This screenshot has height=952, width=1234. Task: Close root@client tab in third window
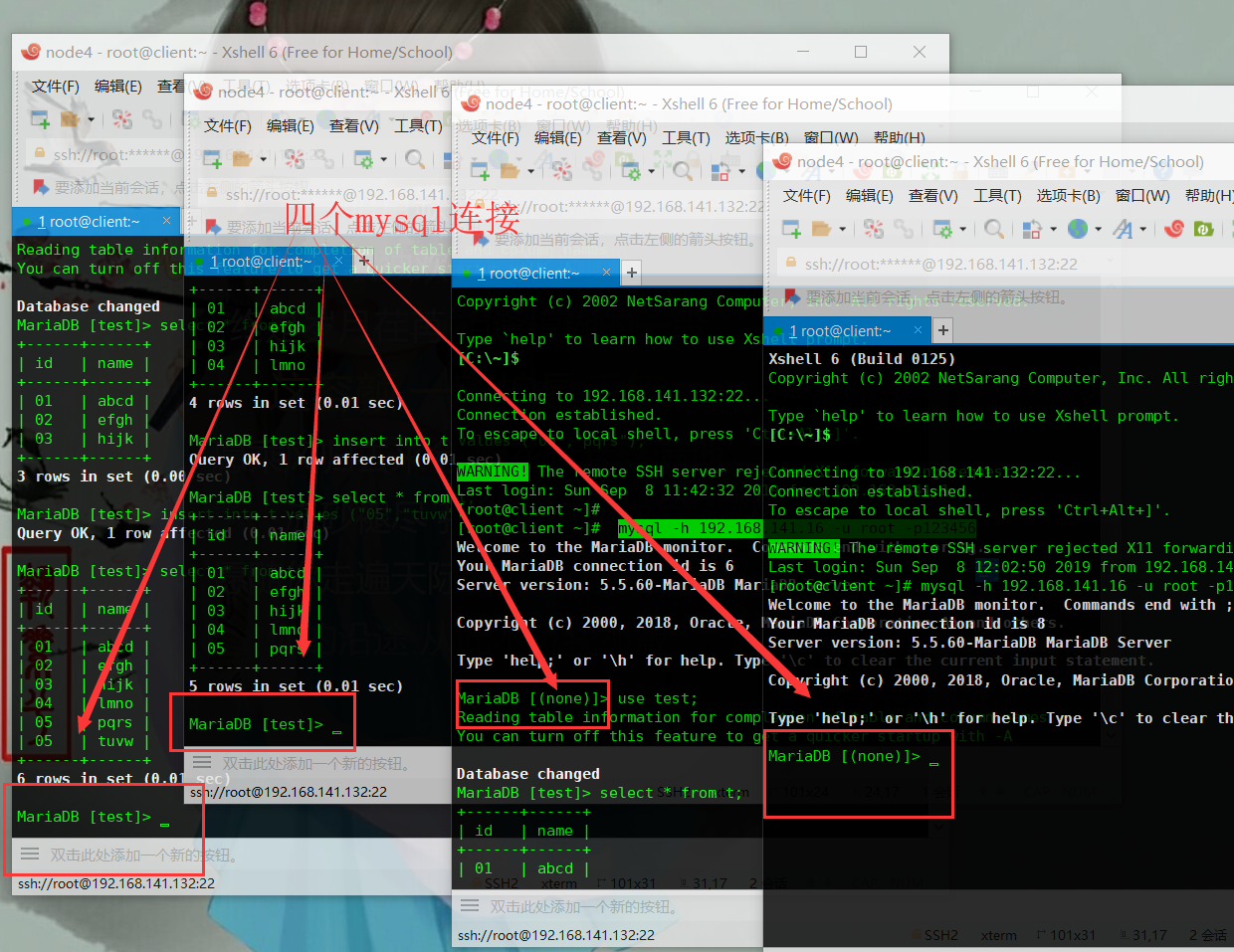click(x=606, y=272)
